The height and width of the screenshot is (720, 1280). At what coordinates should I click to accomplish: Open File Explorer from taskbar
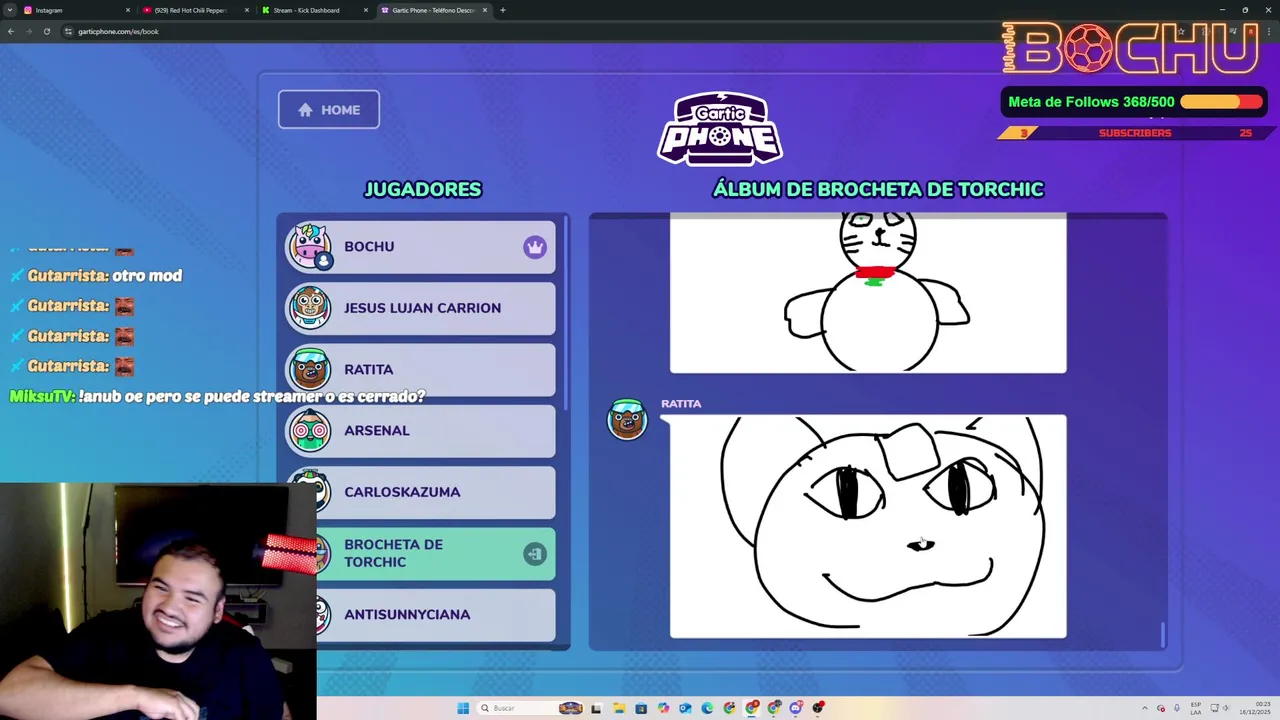point(619,708)
